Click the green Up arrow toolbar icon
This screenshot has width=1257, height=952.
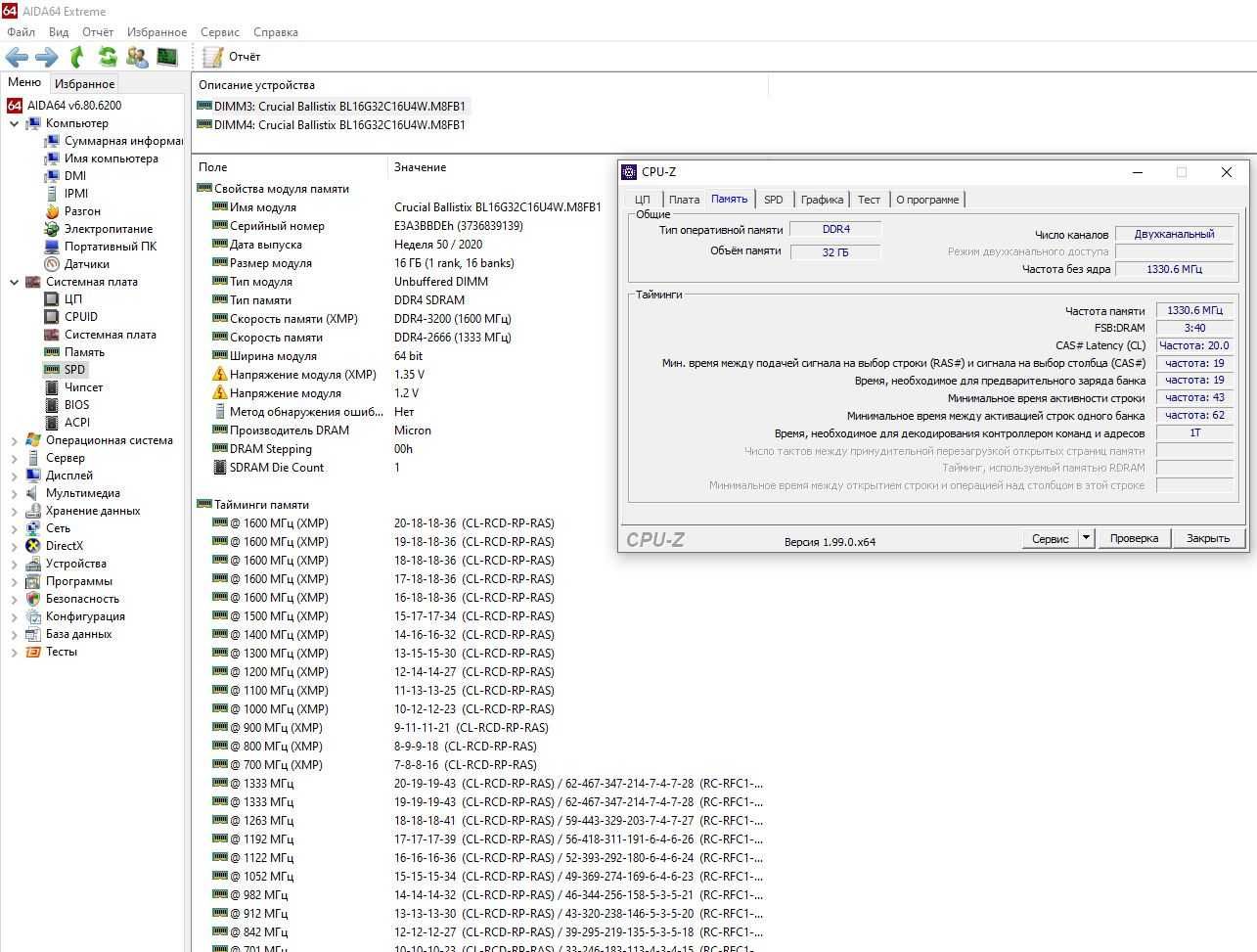click(x=76, y=57)
